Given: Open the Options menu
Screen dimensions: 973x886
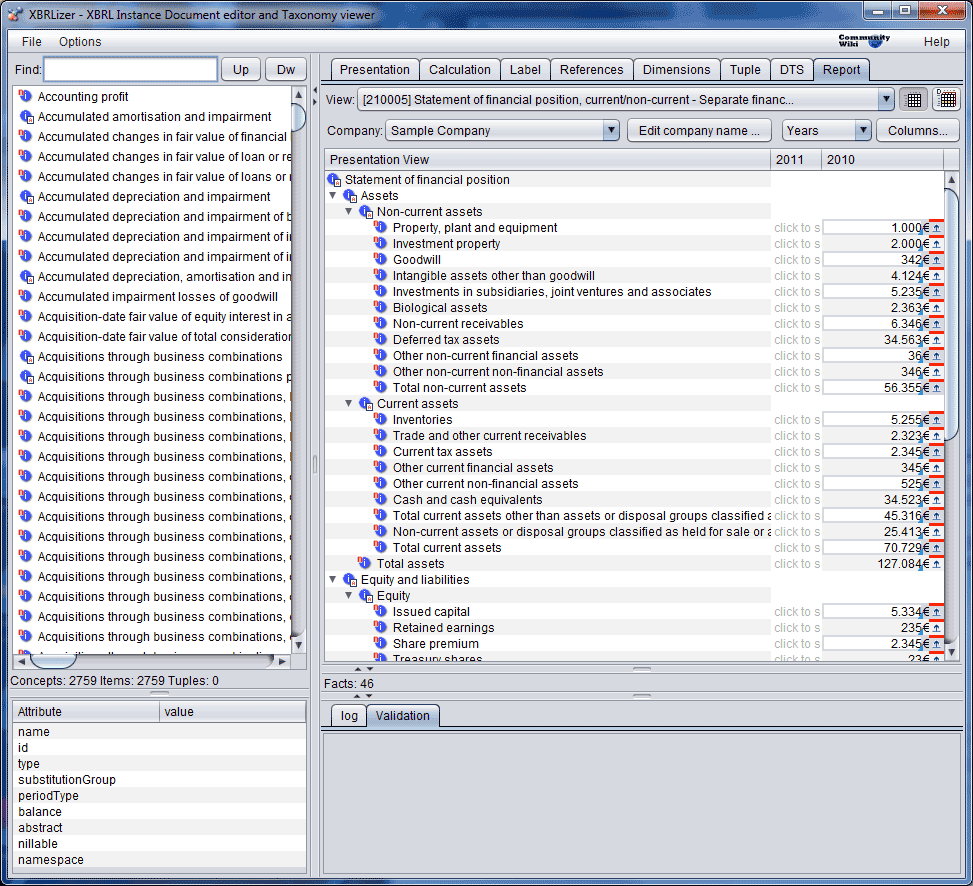Looking at the screenshot, I should [80, 42].
